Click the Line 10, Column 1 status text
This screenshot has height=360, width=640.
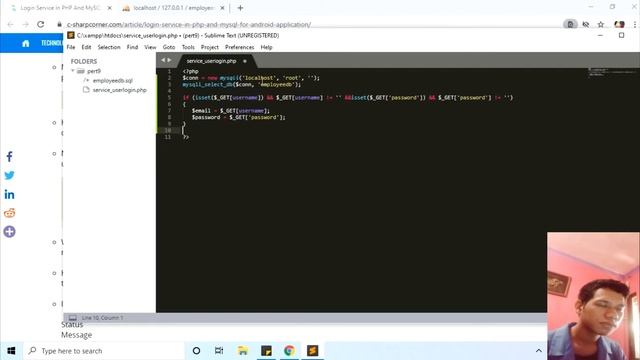102,318
